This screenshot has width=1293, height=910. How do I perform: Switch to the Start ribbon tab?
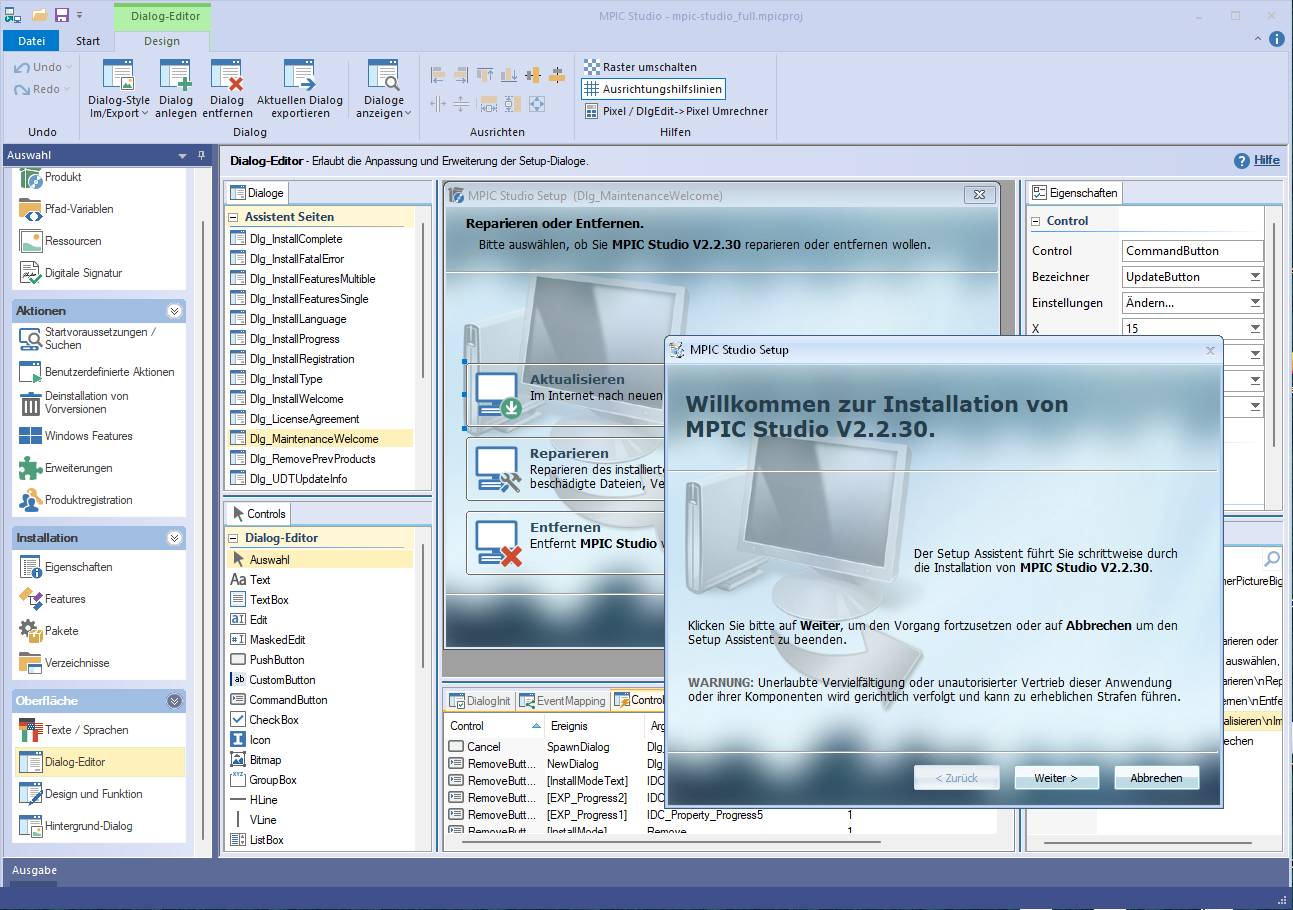[88, 41]
